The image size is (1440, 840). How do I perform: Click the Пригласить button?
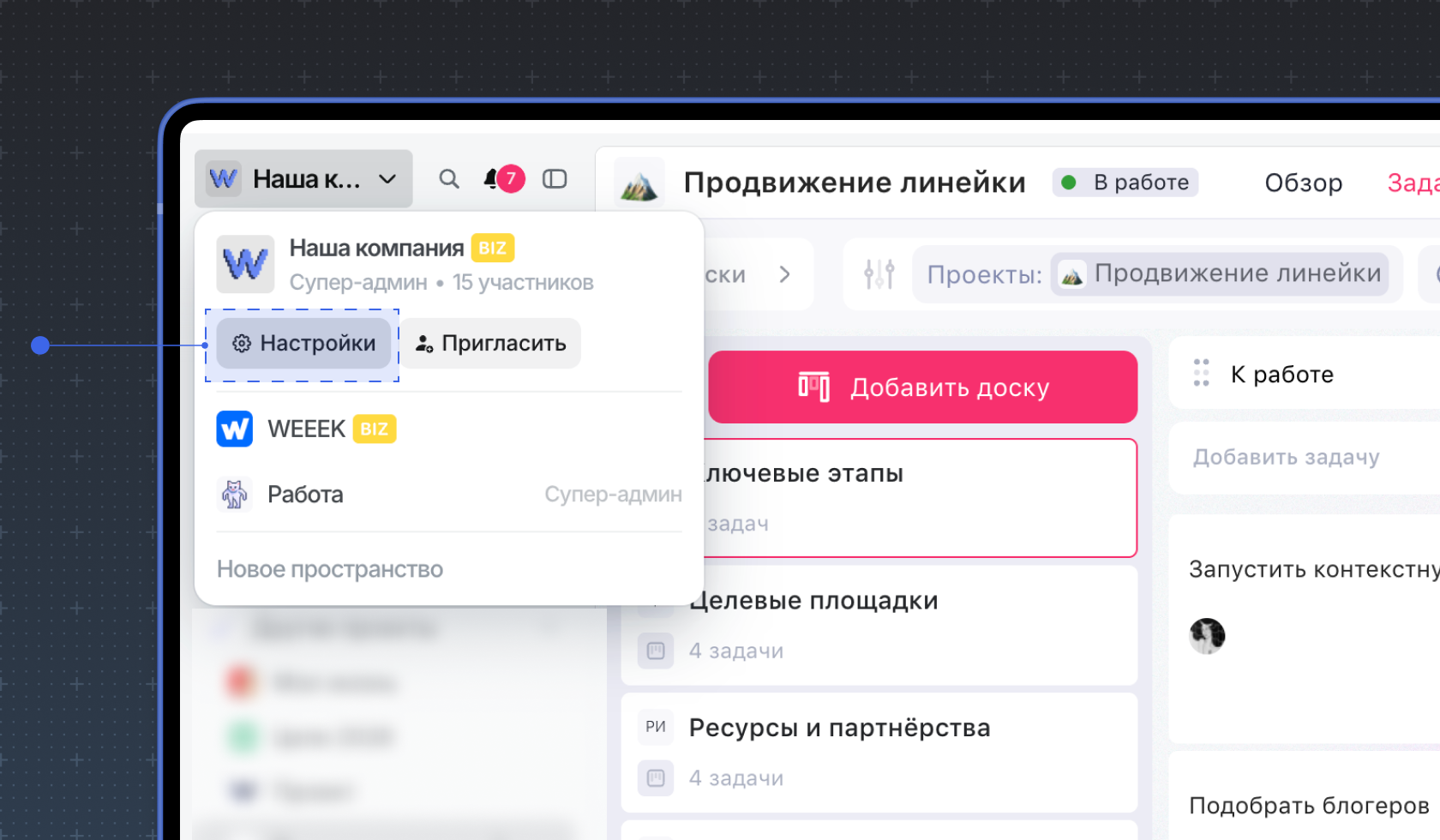pyautogui.click(x=491, y=343)
